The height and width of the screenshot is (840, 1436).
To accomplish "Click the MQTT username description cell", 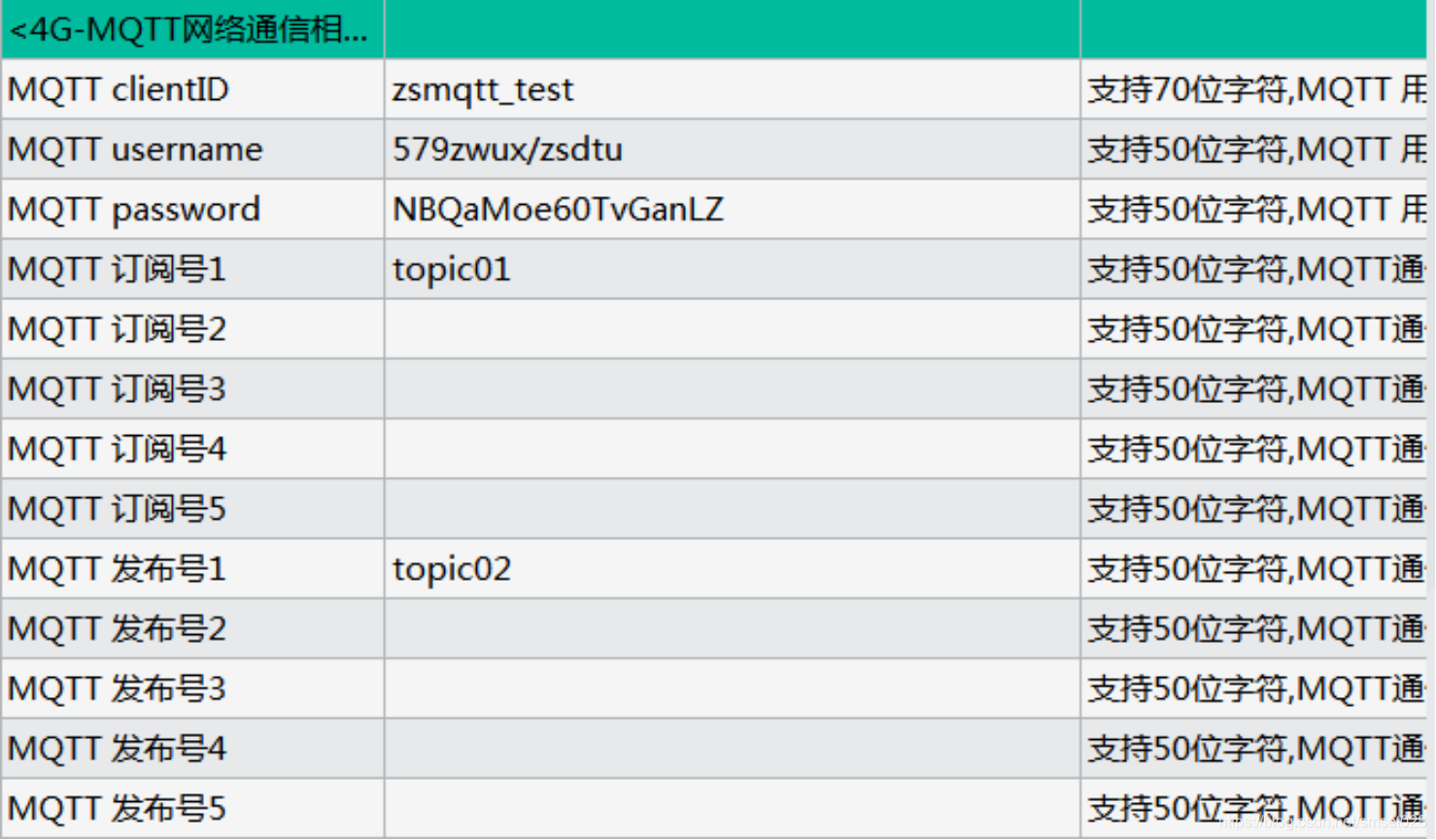I will click(x=1254, y=150).
